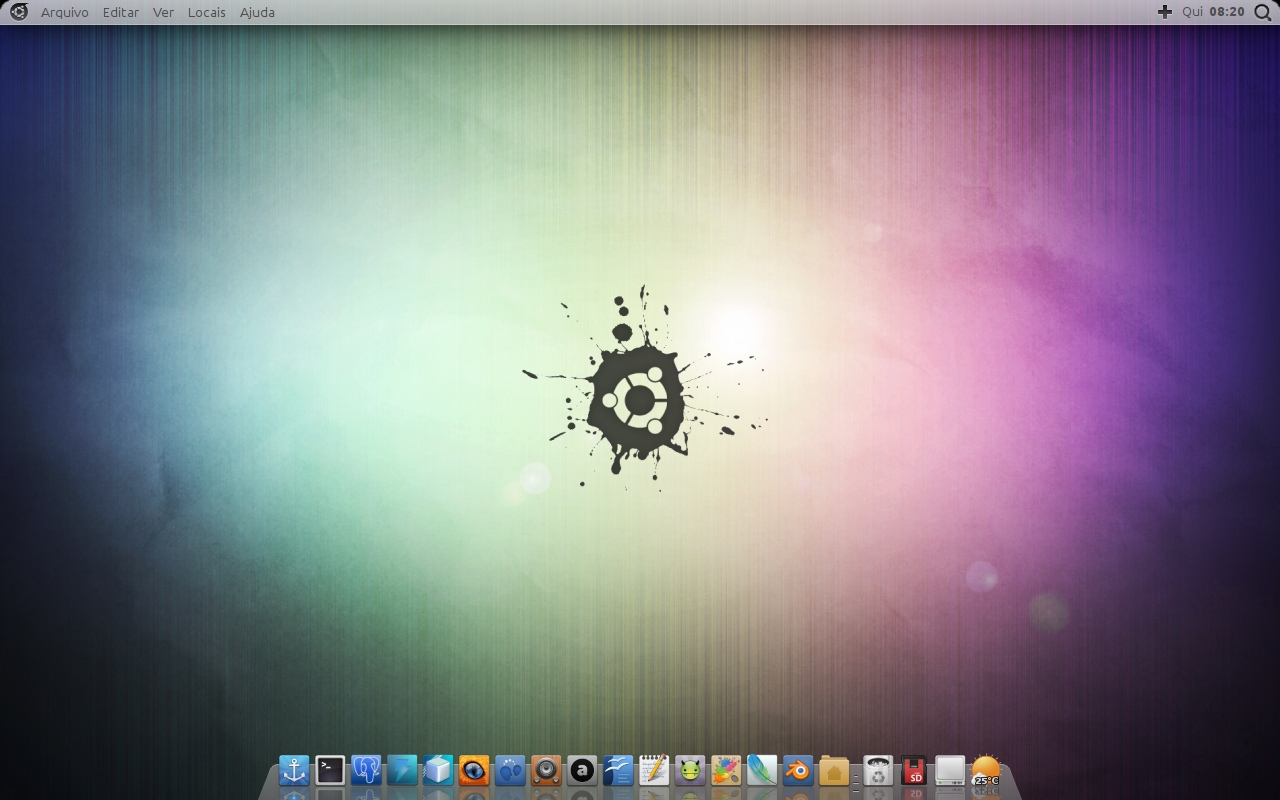Launch OpenOffice Writer from the dock
The height and width of the screenshot is (800, 1280).
pos(618,770)
